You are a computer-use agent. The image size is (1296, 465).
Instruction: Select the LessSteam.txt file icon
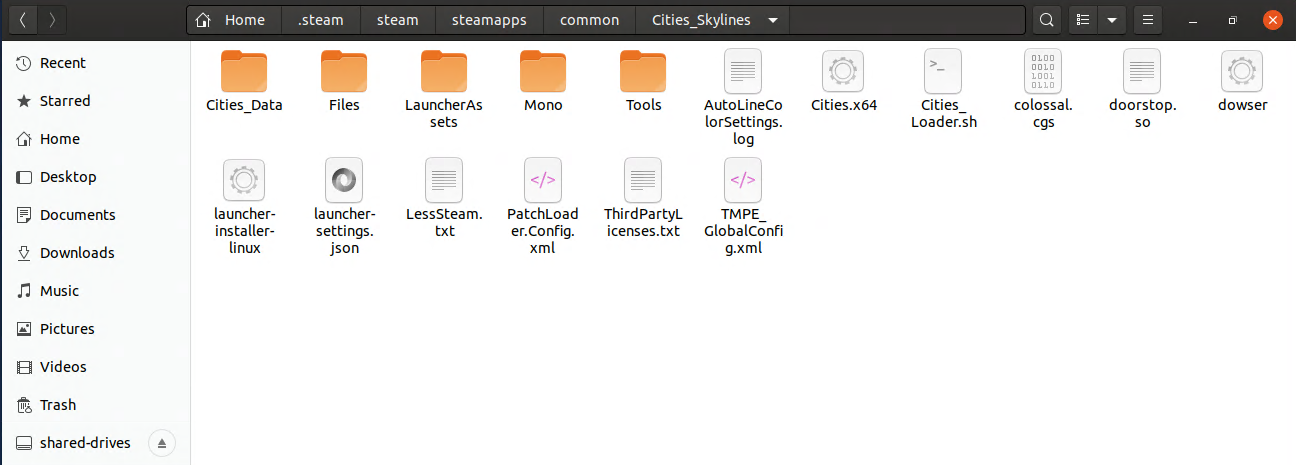444,181
